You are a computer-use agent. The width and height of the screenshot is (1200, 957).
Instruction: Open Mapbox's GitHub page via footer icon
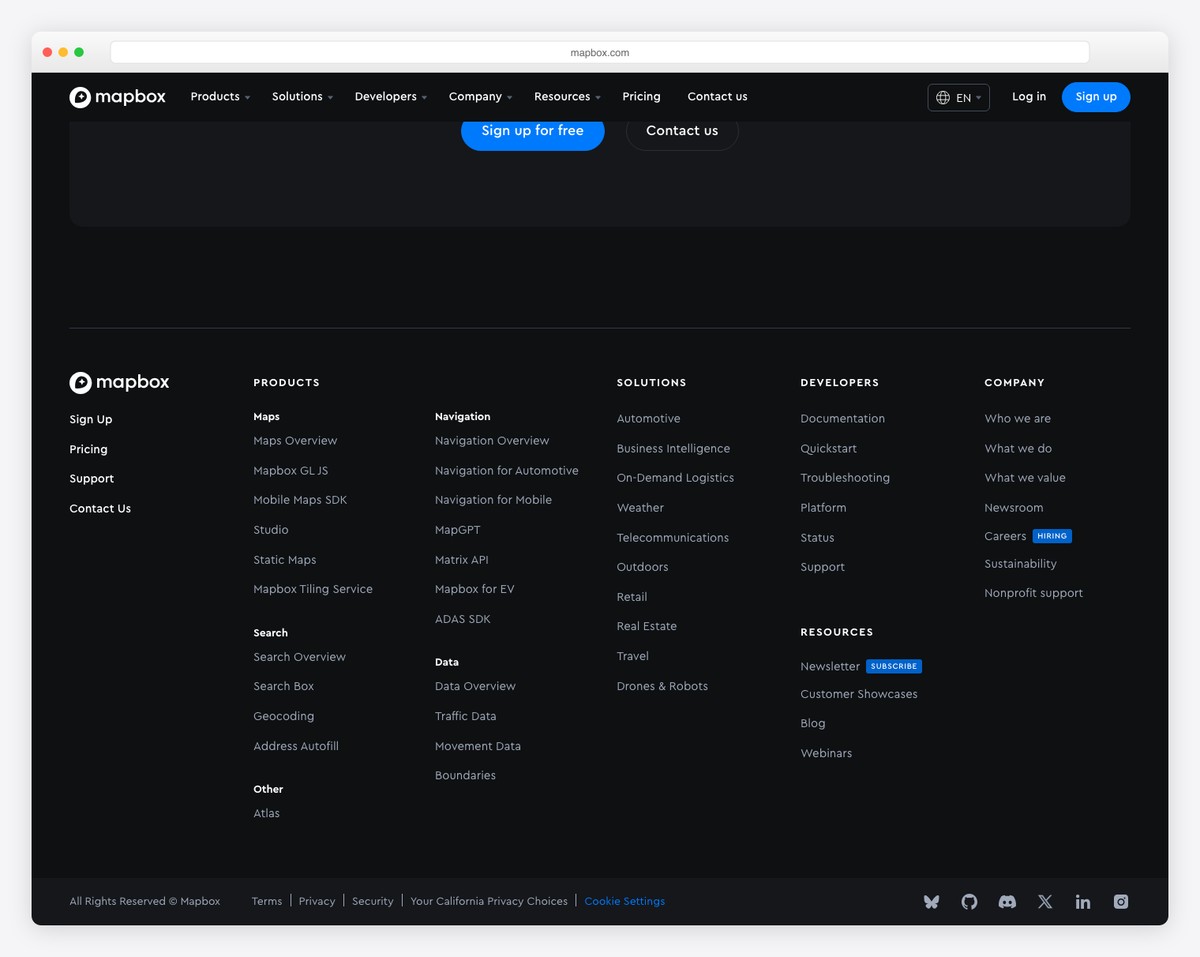[x=968, y=901]
